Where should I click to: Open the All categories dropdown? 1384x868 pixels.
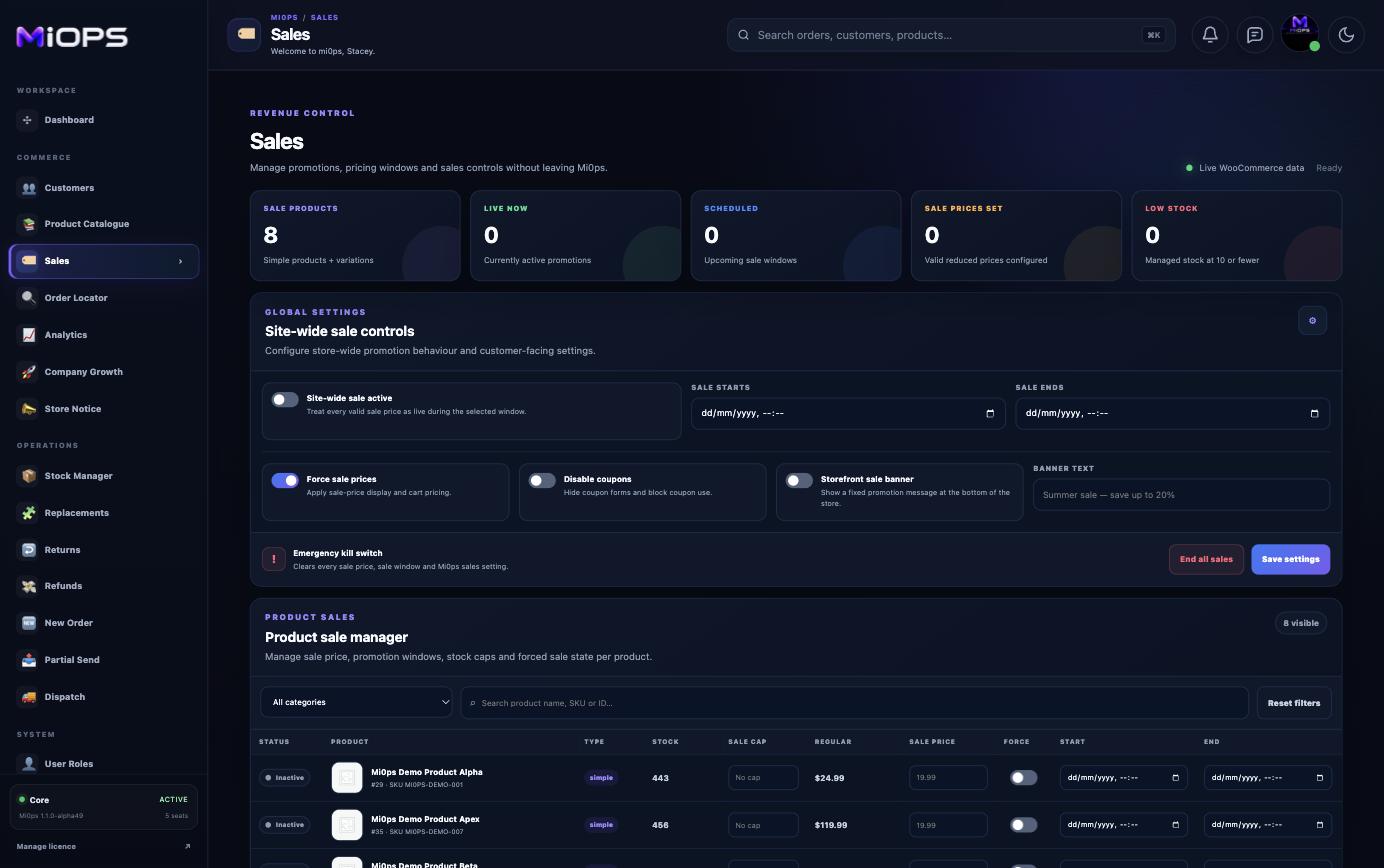click(x=356, y=702)
